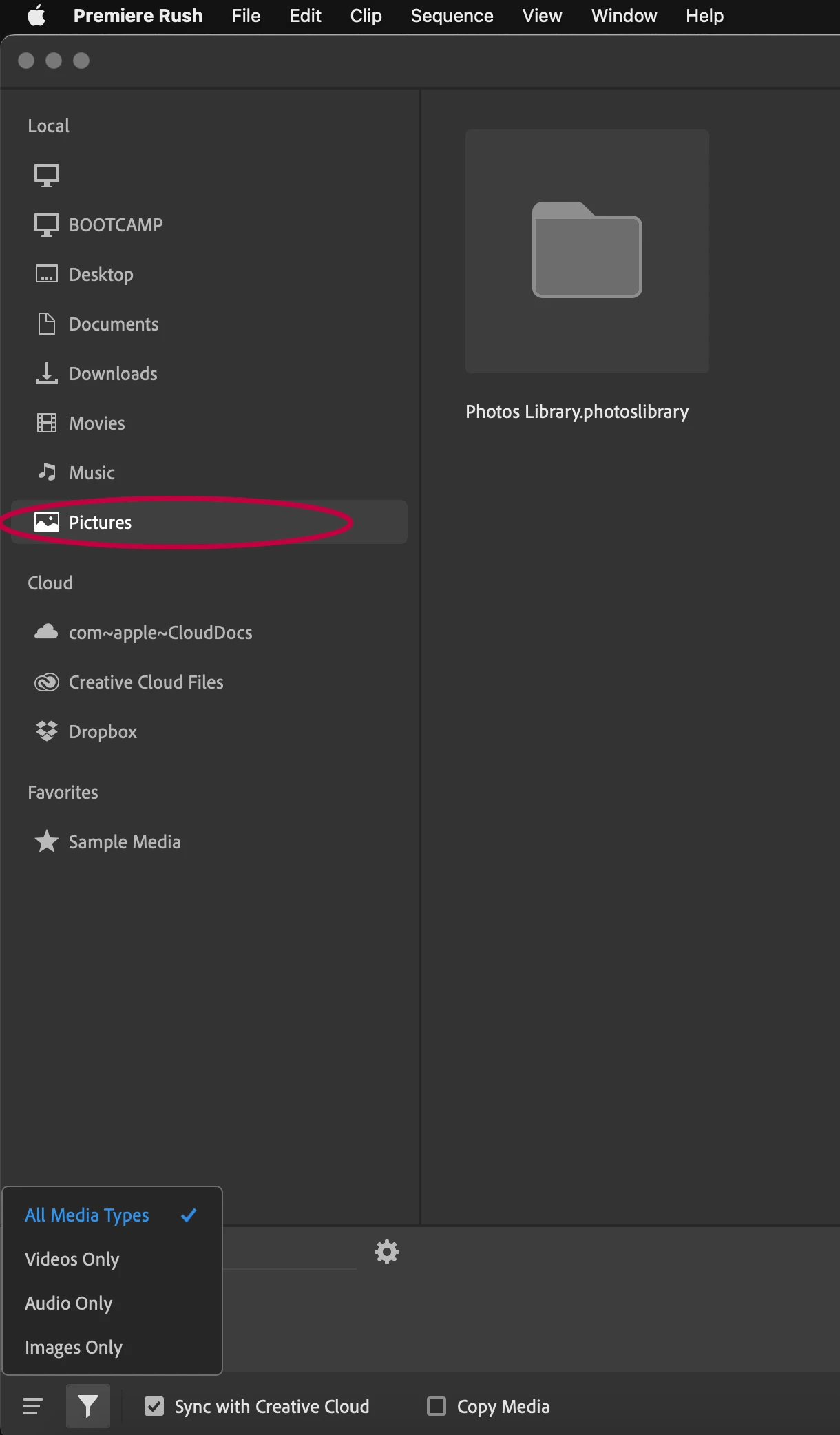The image size is (840, 1435).
Task: Click the Dropbox logo icon
Action: pos(47,731)
